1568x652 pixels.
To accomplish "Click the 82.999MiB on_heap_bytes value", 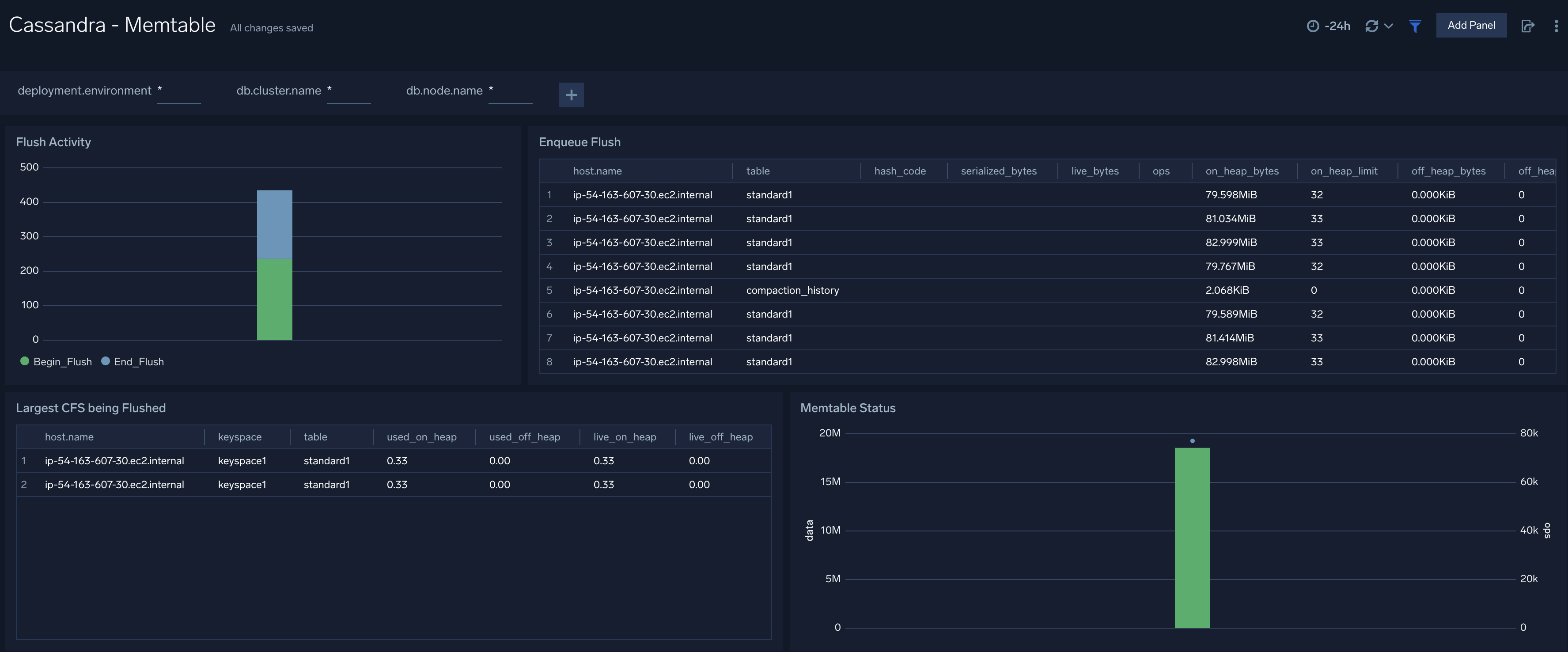I will click(x=1231, y=243).
